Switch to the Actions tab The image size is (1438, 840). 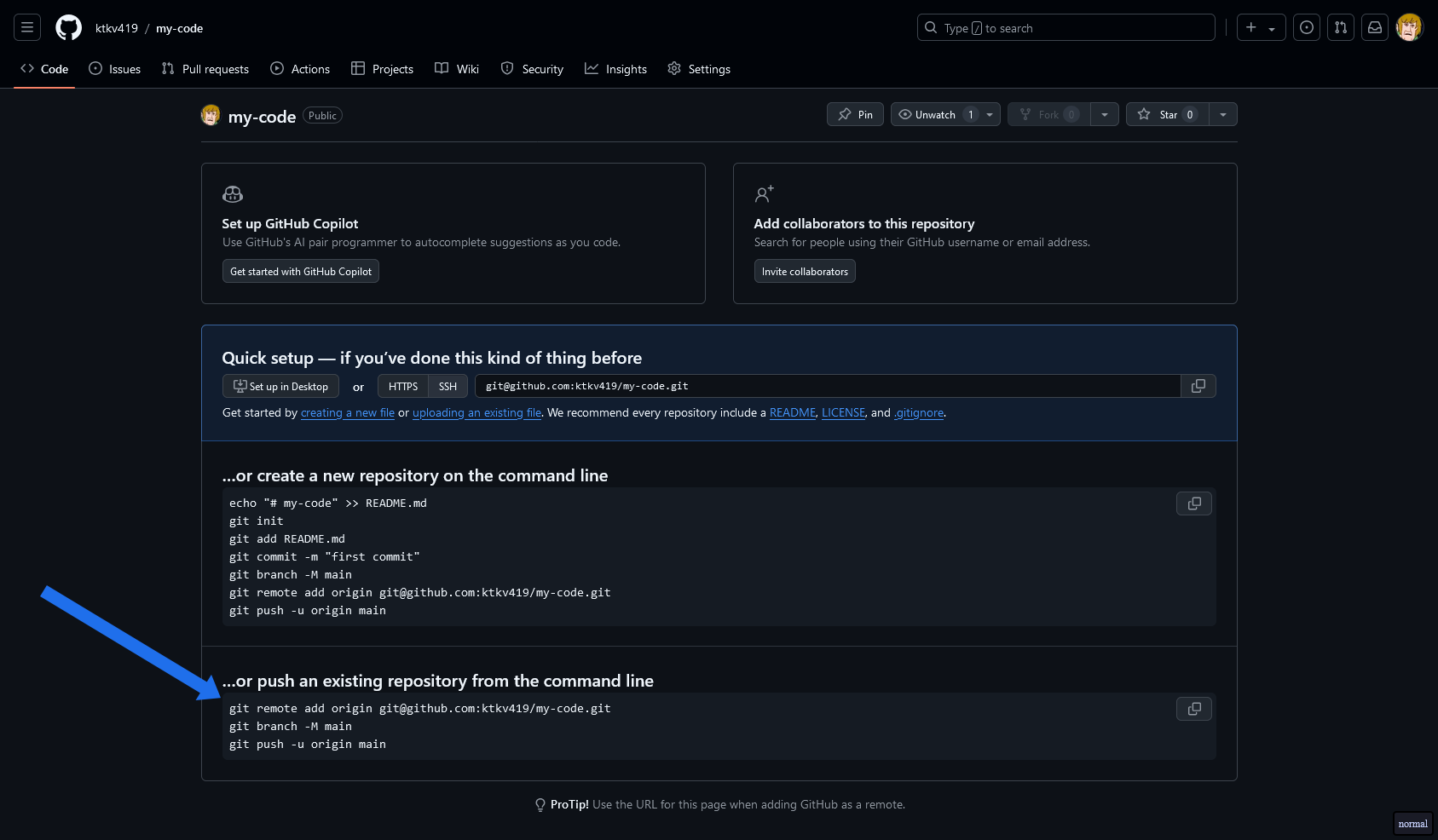(300, 69)
